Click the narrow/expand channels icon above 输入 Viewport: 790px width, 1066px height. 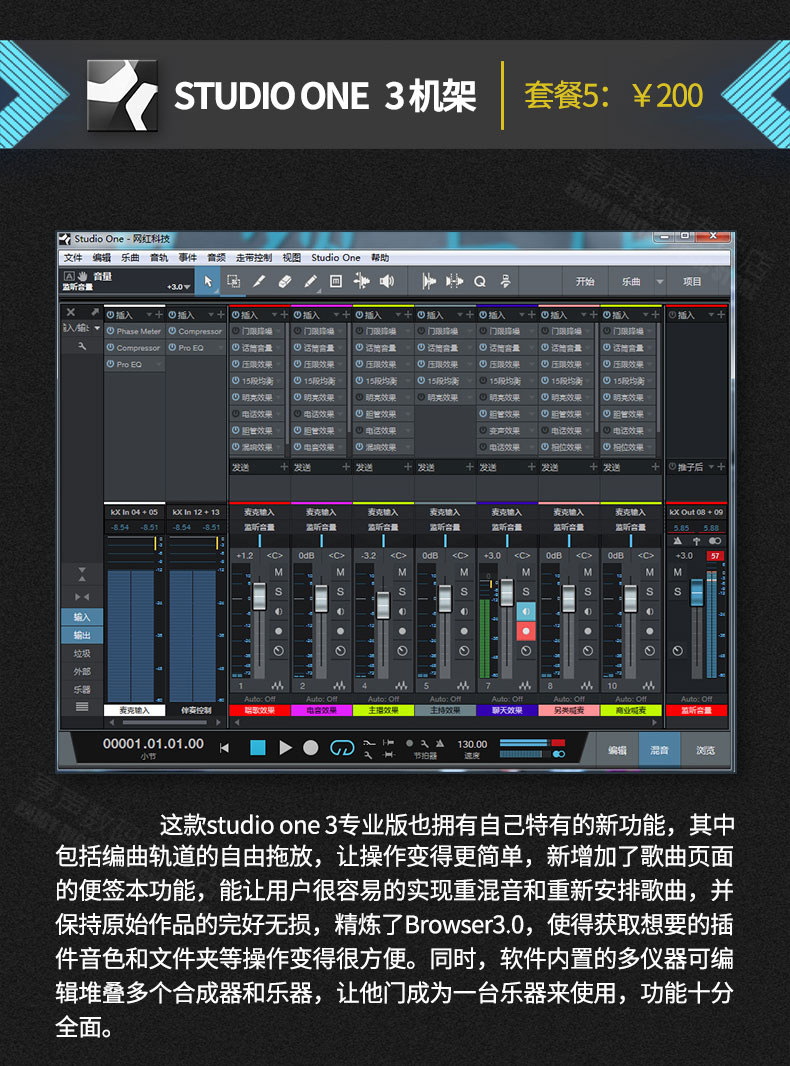(82, 596)
